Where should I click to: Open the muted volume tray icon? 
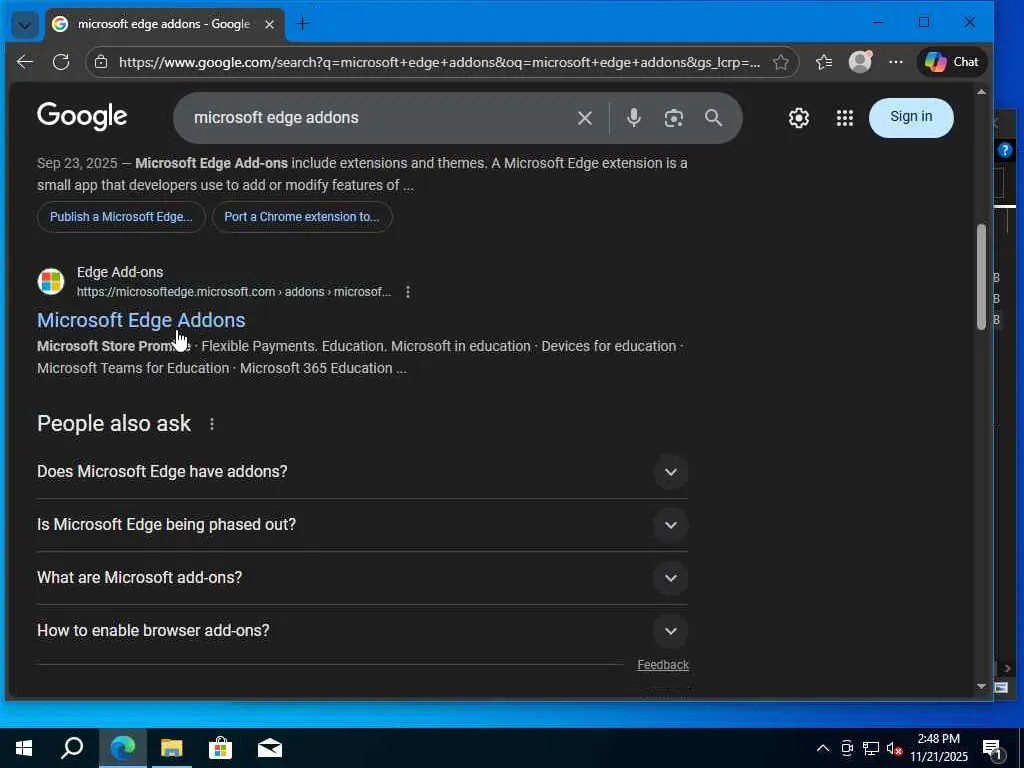tap(895, 748)
